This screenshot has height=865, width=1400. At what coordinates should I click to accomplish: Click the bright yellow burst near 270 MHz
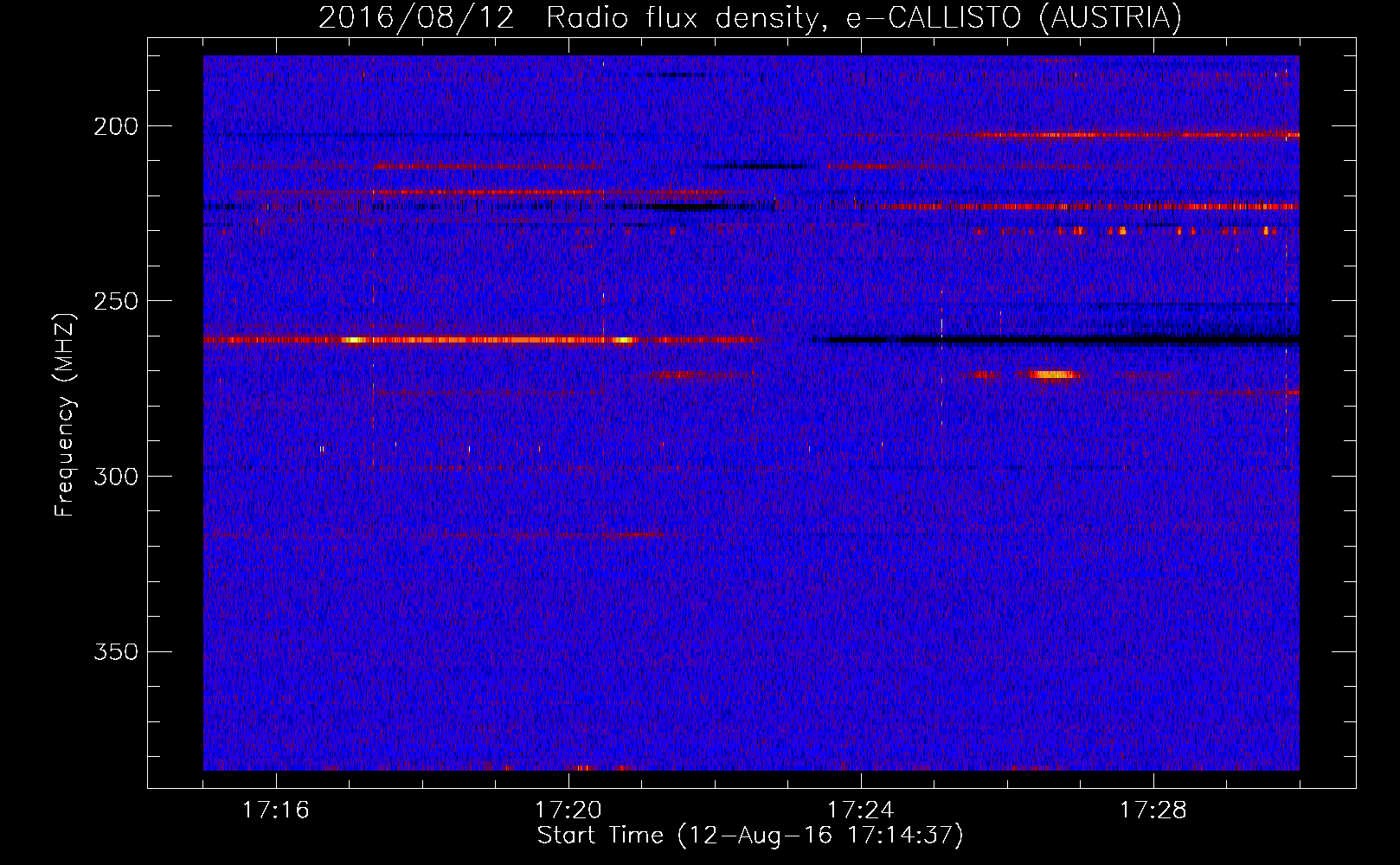1054,375
